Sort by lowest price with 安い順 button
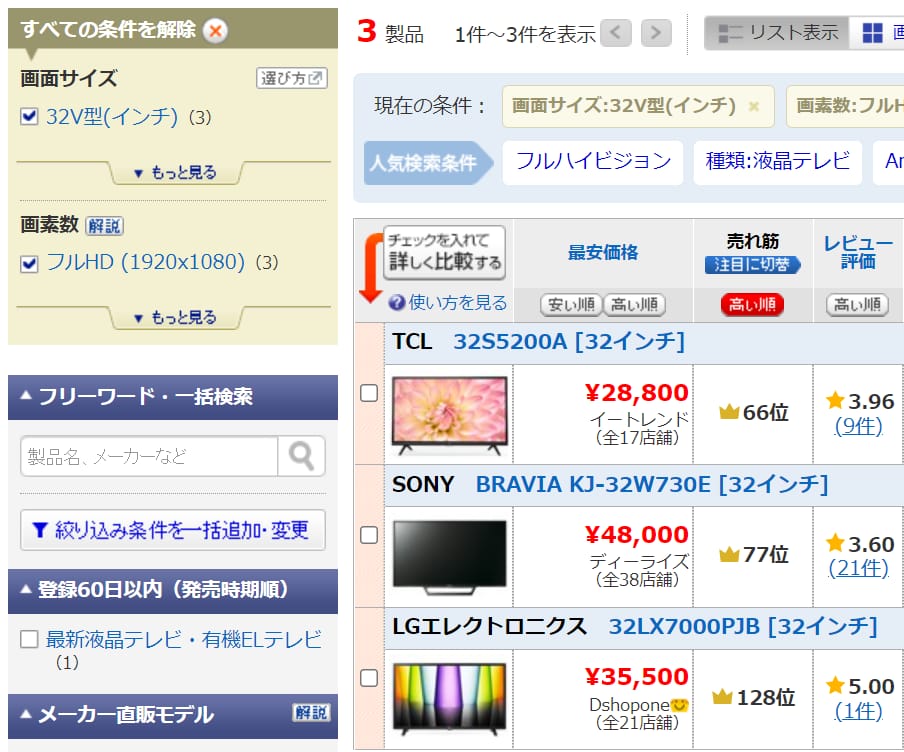904x752 pixels. 571,305
